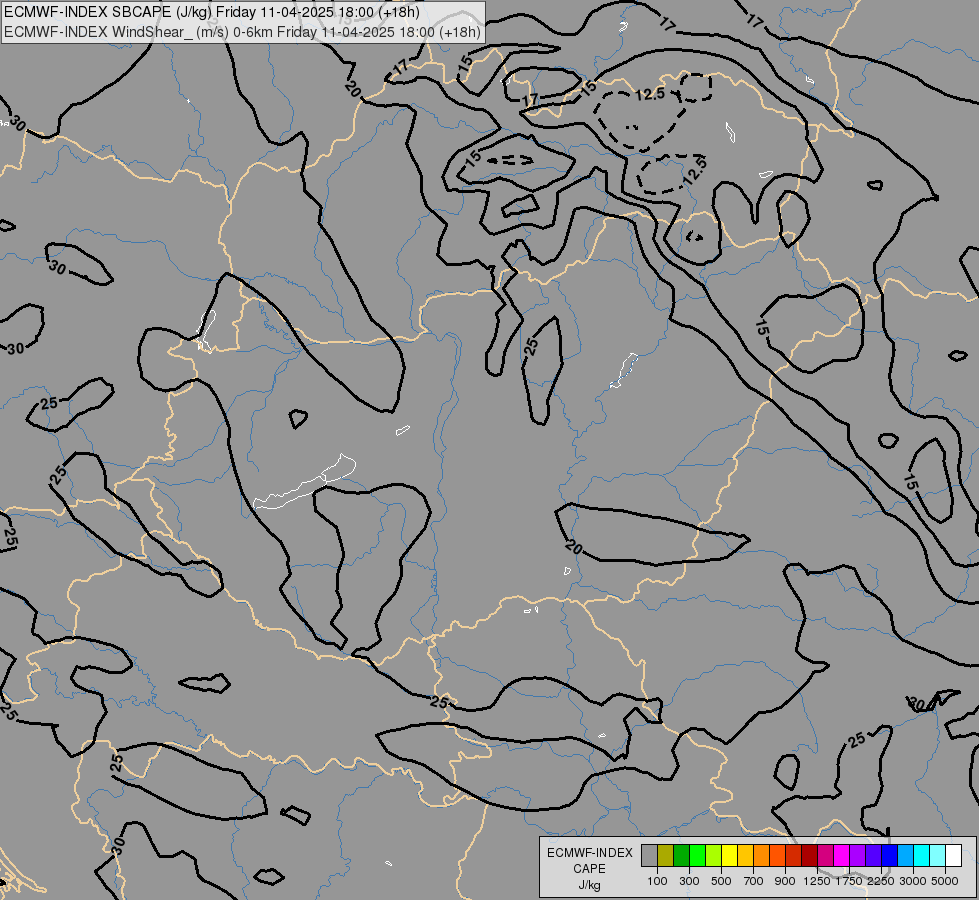Click the 700 legend tick label
Screen dimensions: 979x900
tap(754, 881)
